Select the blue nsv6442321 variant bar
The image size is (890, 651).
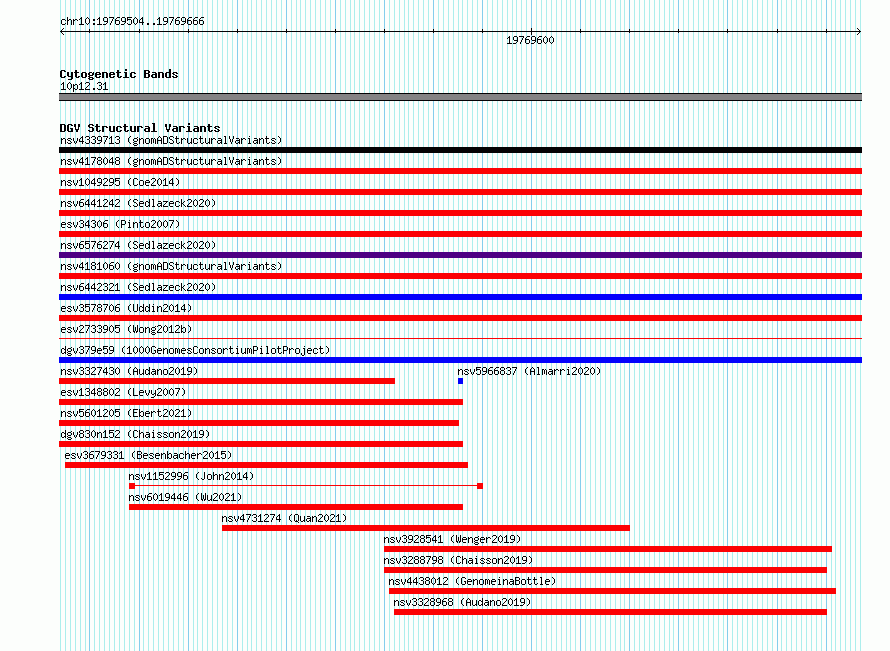(x=460, y=297)
